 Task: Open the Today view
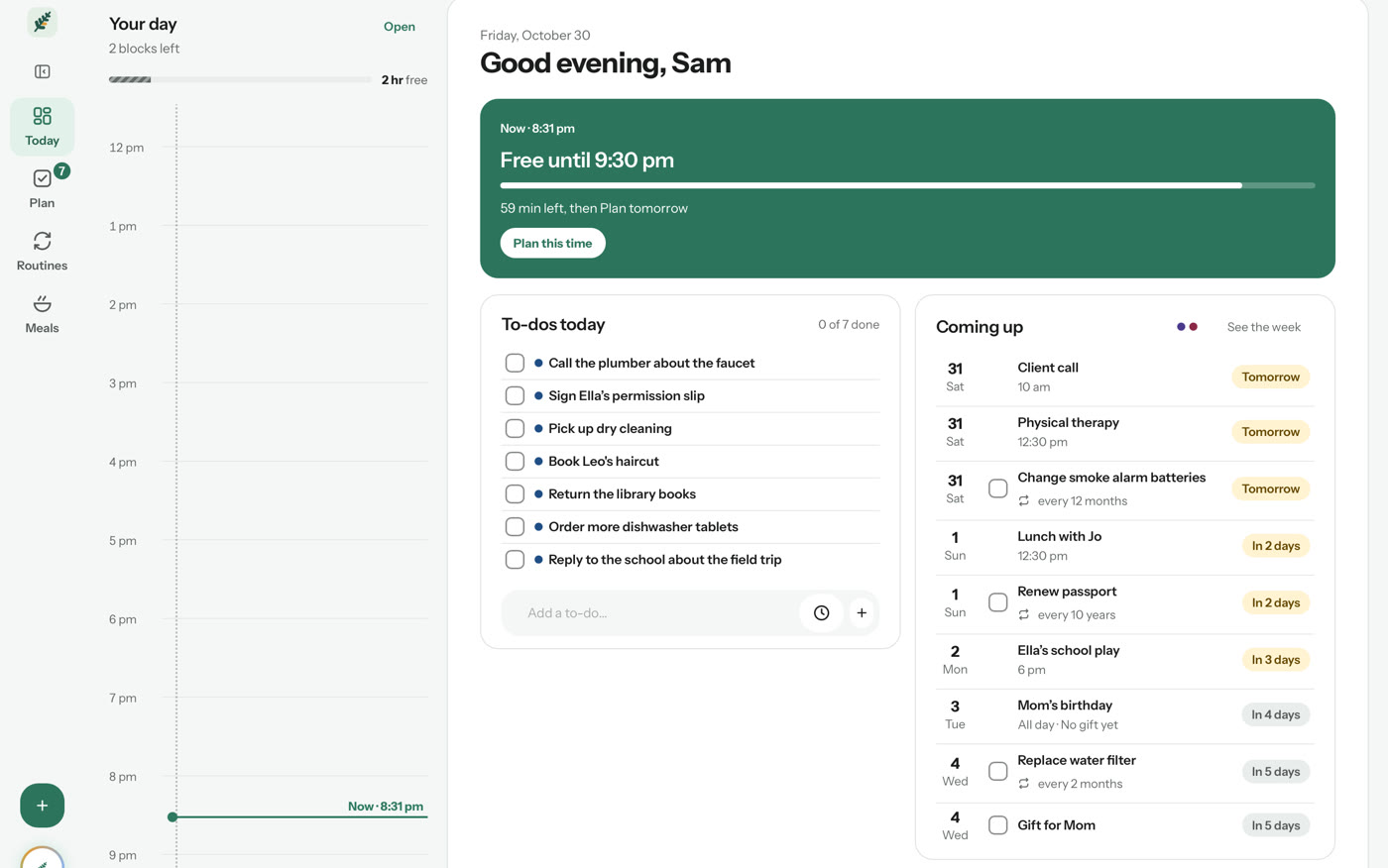coord(42,127)
